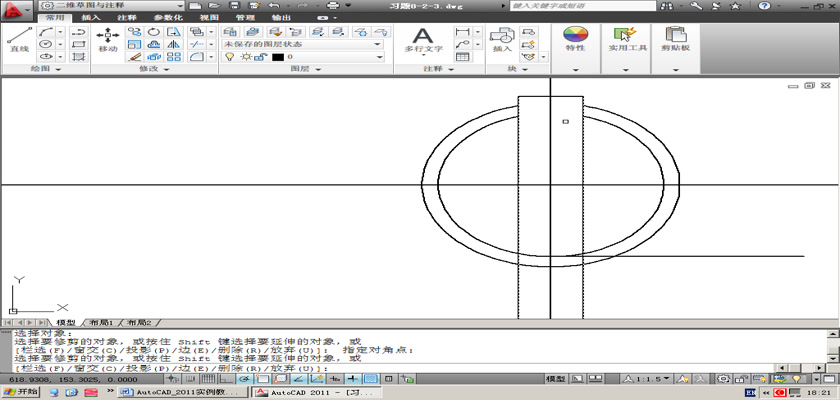The image size is (840, 400).
Task: Toggle the layer light bulb on/off icon
Action: point(230,58)
